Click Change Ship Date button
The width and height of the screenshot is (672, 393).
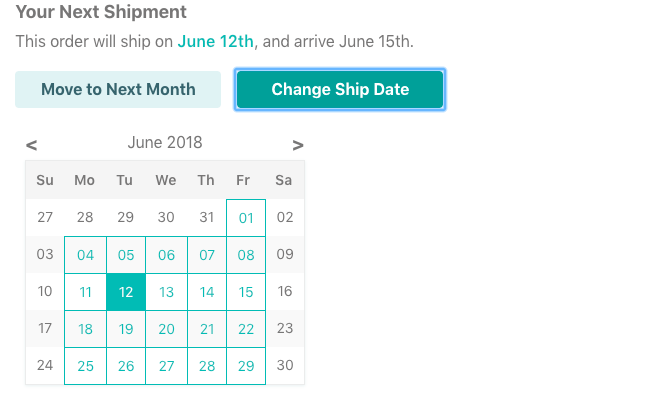pos(340,90)
